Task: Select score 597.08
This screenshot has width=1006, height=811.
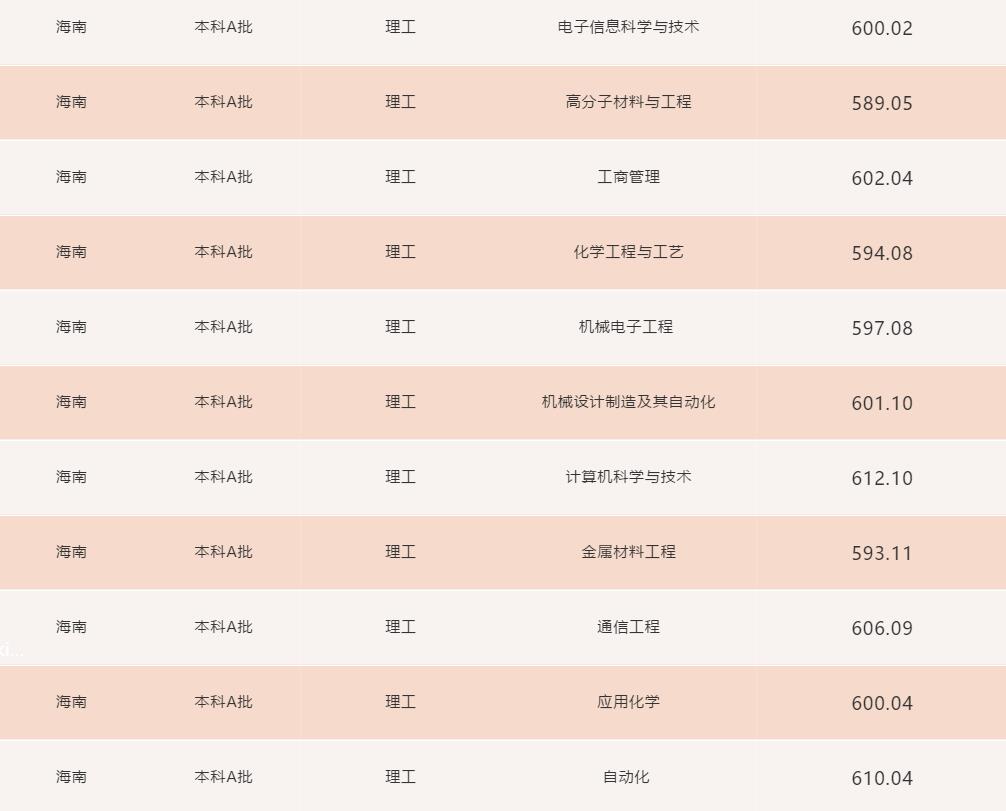Action: pyautogui.click(x=882, y=329)
